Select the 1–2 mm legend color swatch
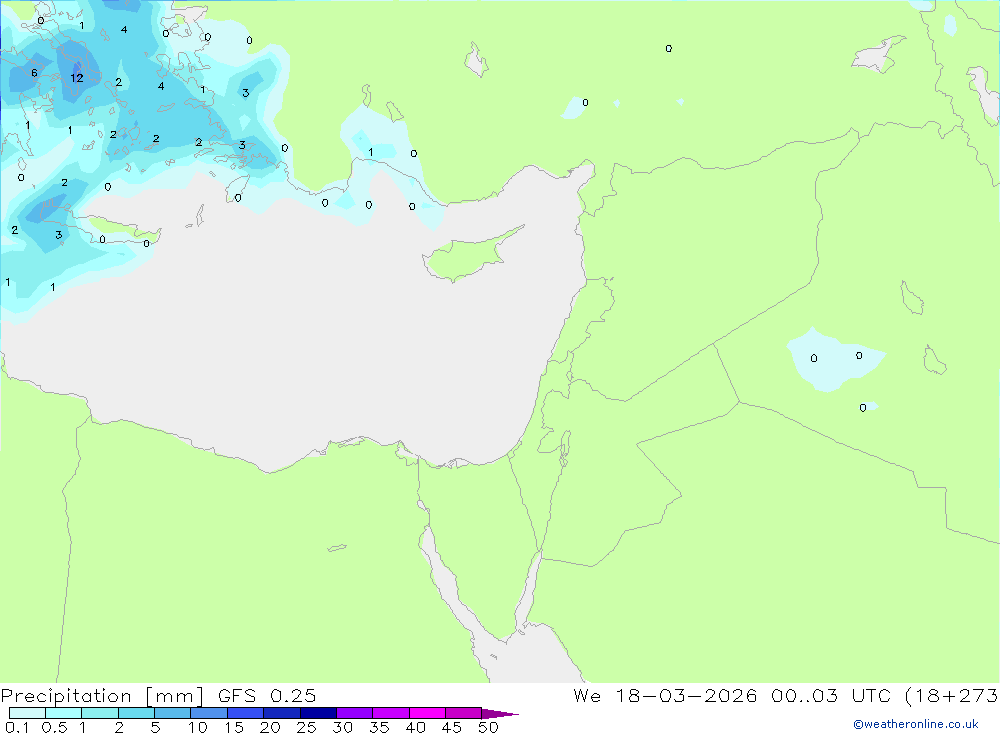Viewport: 1000px width, 733px height. [x=100, y=713]
